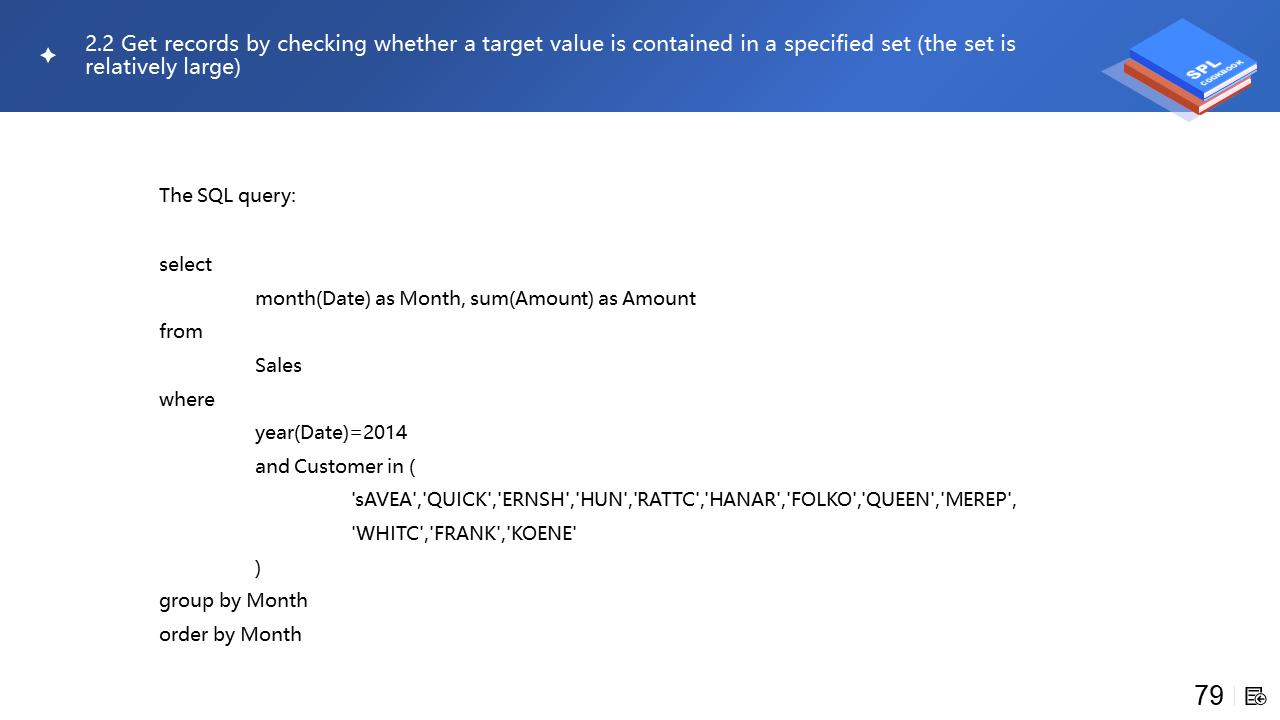Click the 'order by Month' line
The width and height of the screenshot is (1280, 720).
pos(230,635)
